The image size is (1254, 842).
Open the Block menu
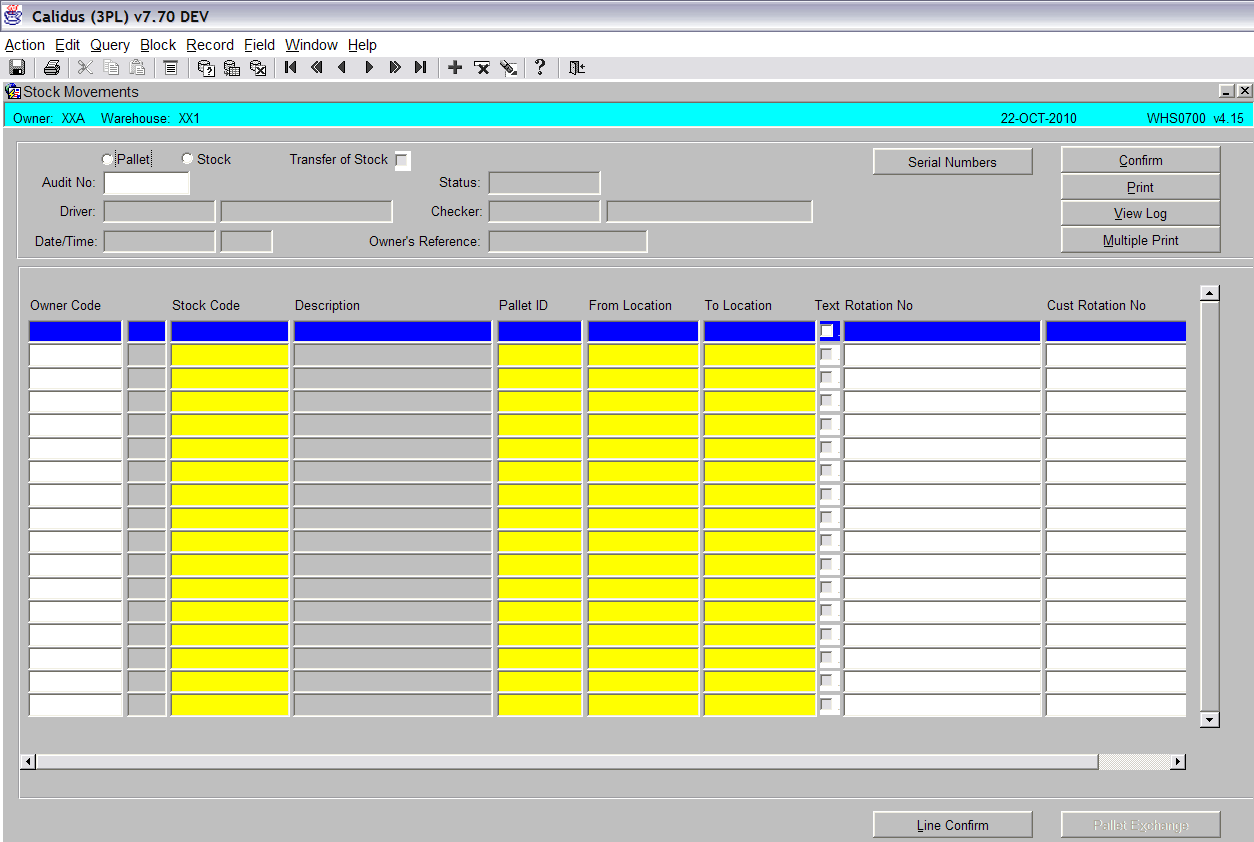tap(158, 45)
